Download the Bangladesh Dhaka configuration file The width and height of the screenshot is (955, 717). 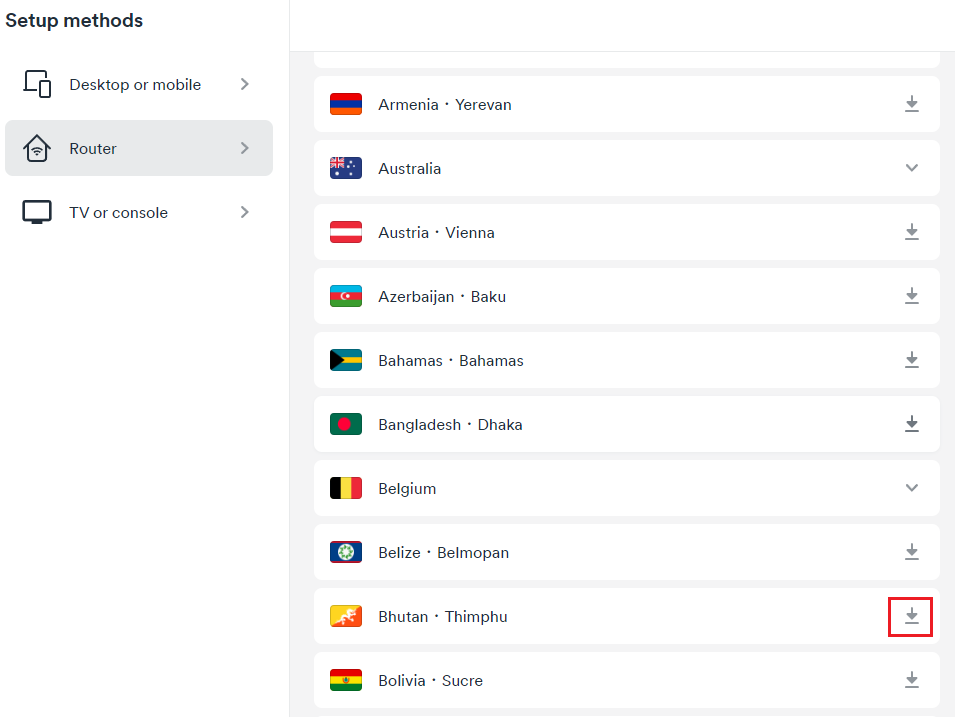point(911,424)
